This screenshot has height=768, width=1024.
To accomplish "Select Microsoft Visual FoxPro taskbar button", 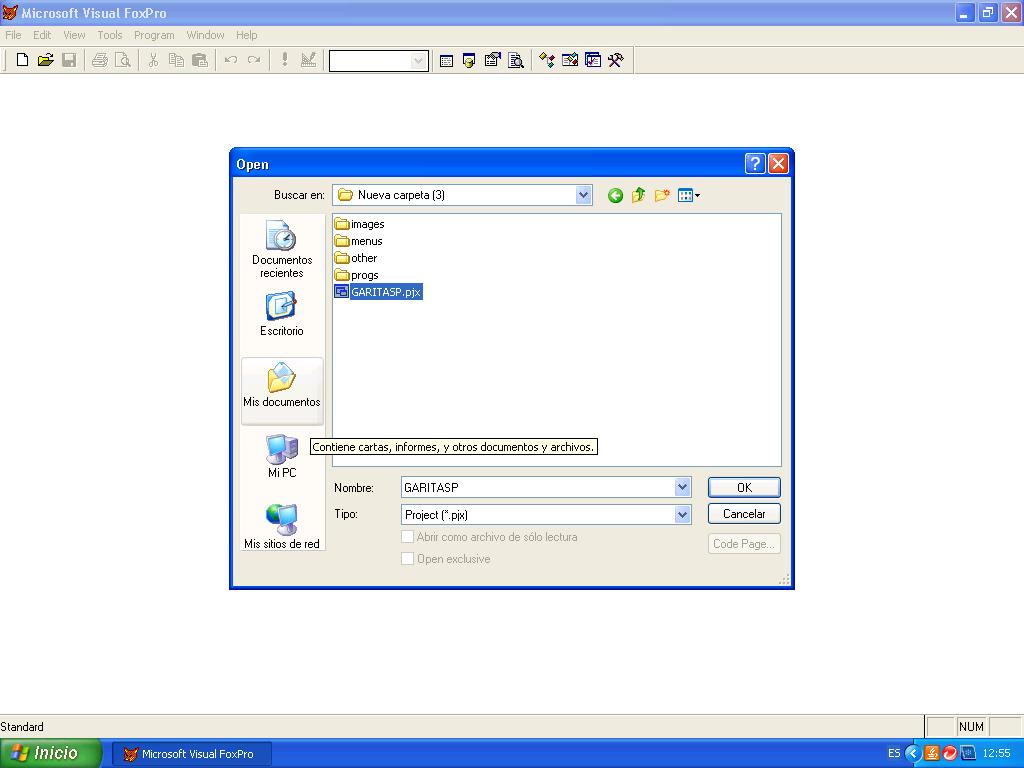I will click(x=191, y=754).
